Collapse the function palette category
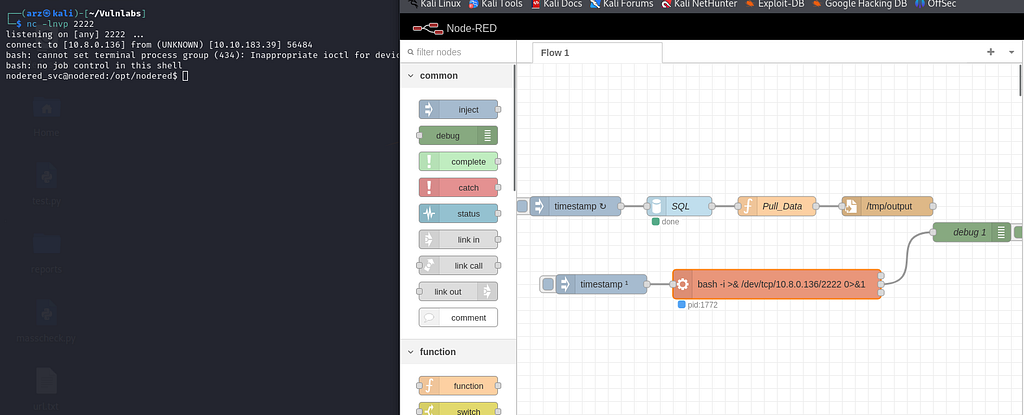 [411, 352]
